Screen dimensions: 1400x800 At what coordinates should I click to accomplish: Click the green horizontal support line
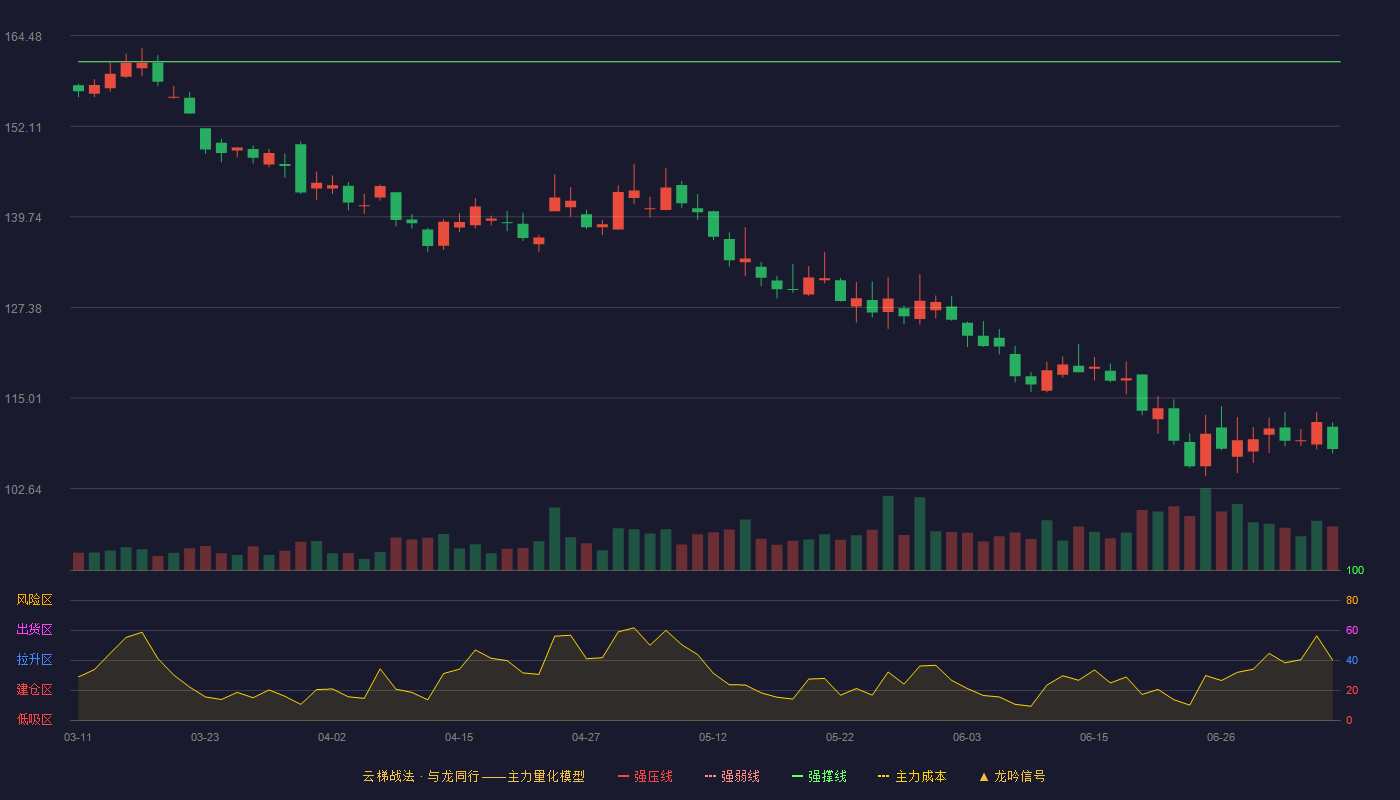pos(709,62)
